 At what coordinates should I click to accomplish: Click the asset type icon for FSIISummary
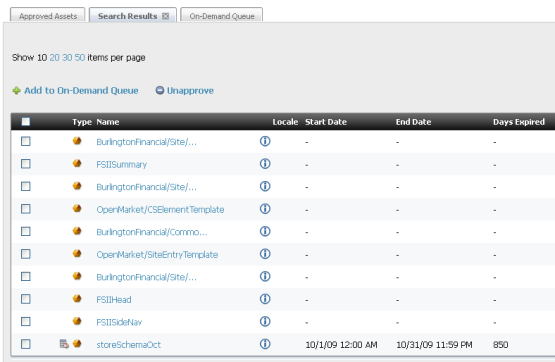pos(77,163)
